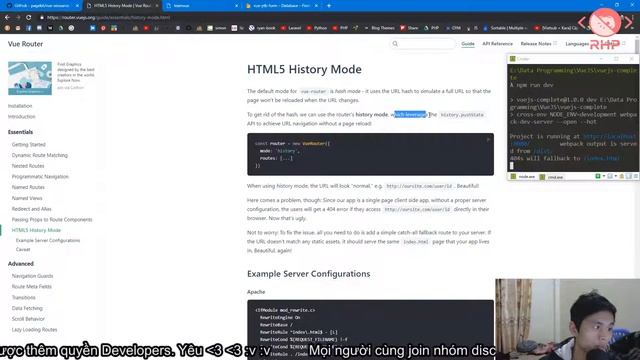The height and width of the screenshot is (360, 640).
Task: Open Named Views in the sidebar
Action: click(27, 198)
